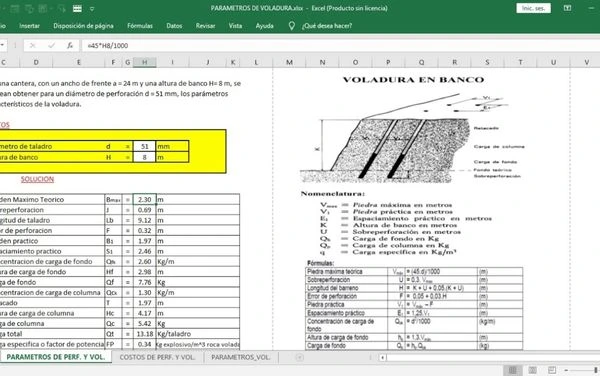Select the Bmax result cell 2.30

tap(144, 199)
